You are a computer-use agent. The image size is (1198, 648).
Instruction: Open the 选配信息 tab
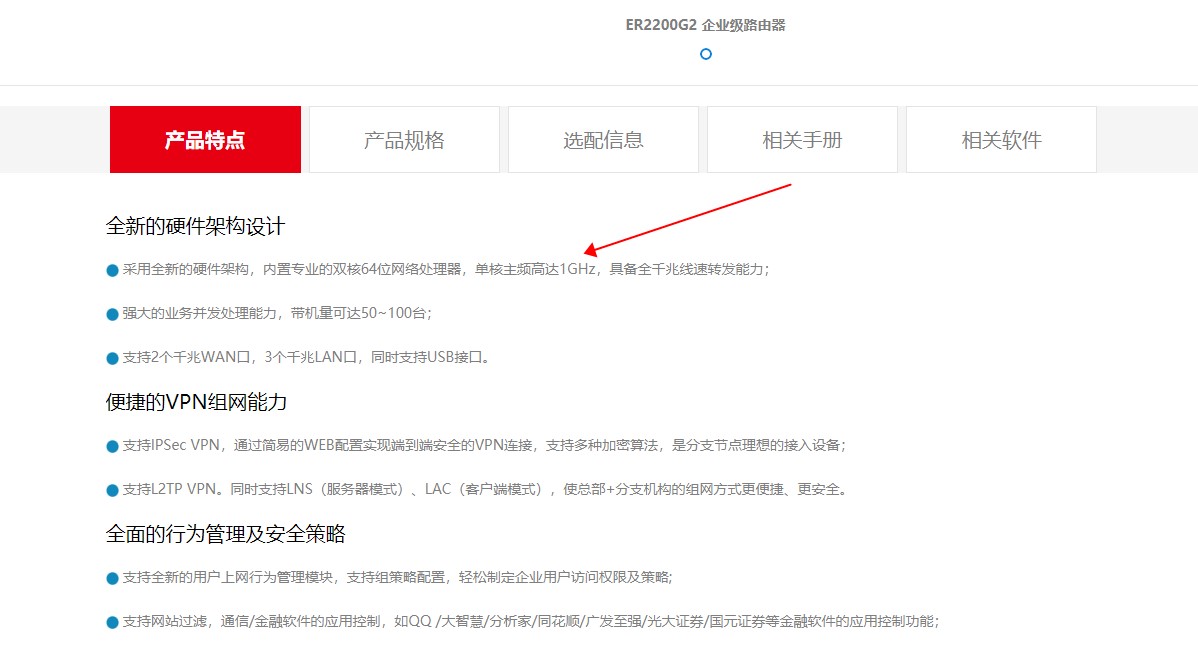coord(604,140)
